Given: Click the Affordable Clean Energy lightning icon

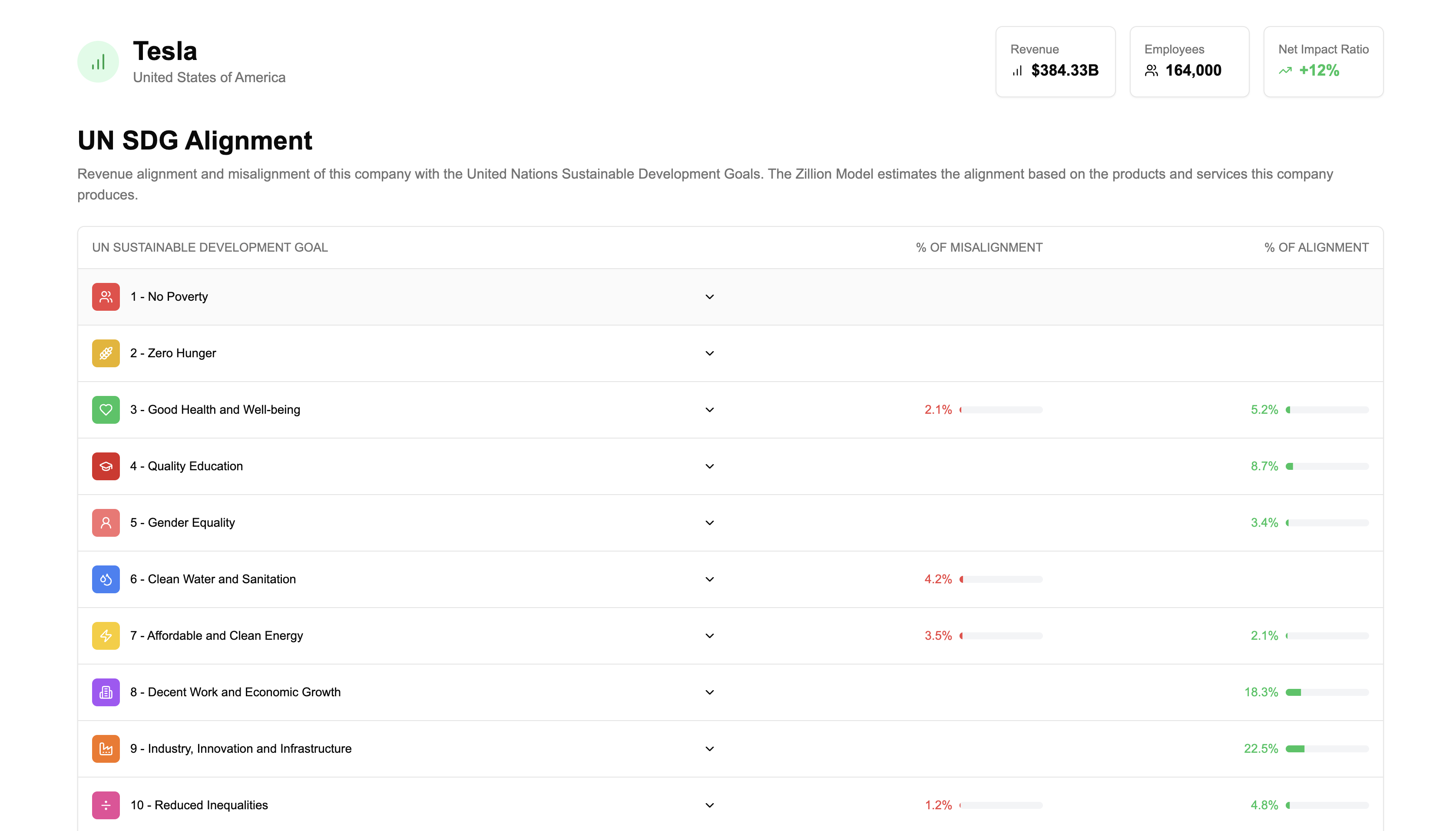Looking at the screenshot, I should [x=106, y=636].
